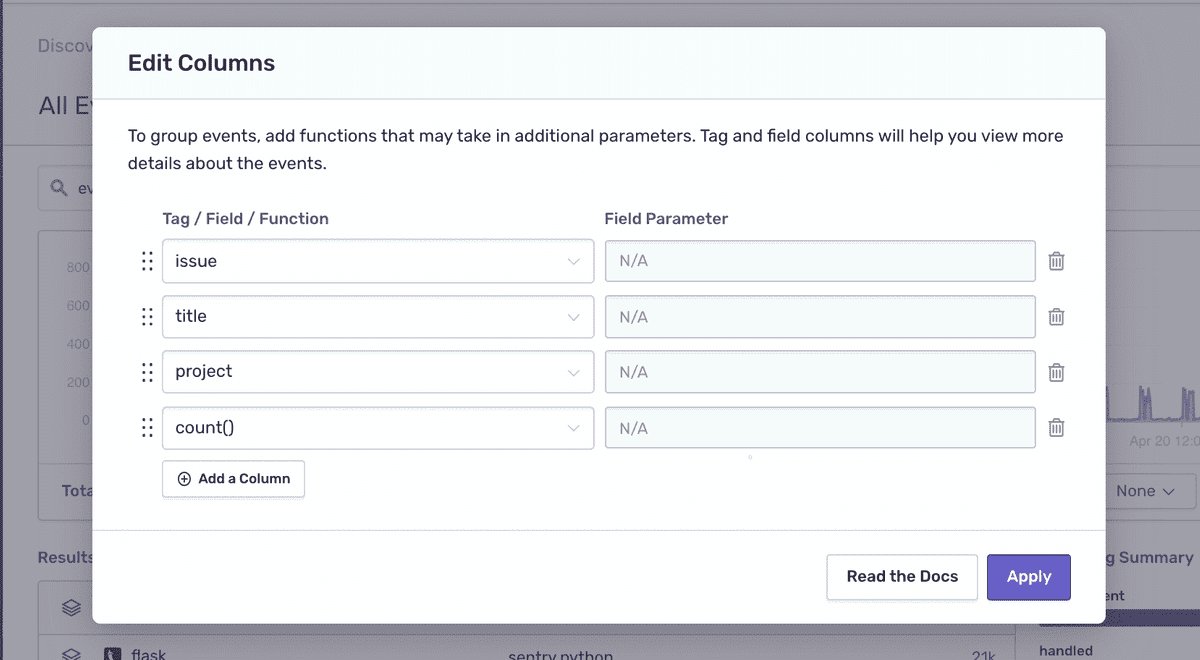The width and height of the screenshot is (1200, 660).
Task: Open Read the Docs
Action: tap(902, 577)
